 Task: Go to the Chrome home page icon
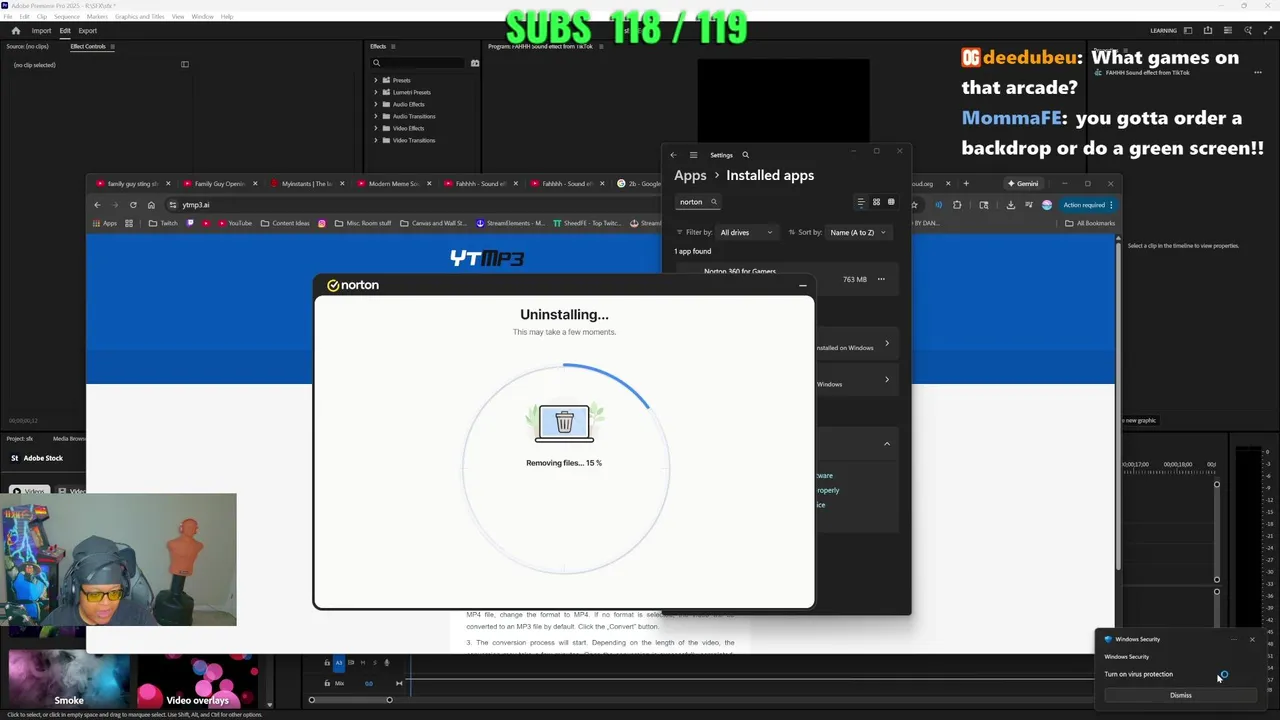[x=151, y=205]
